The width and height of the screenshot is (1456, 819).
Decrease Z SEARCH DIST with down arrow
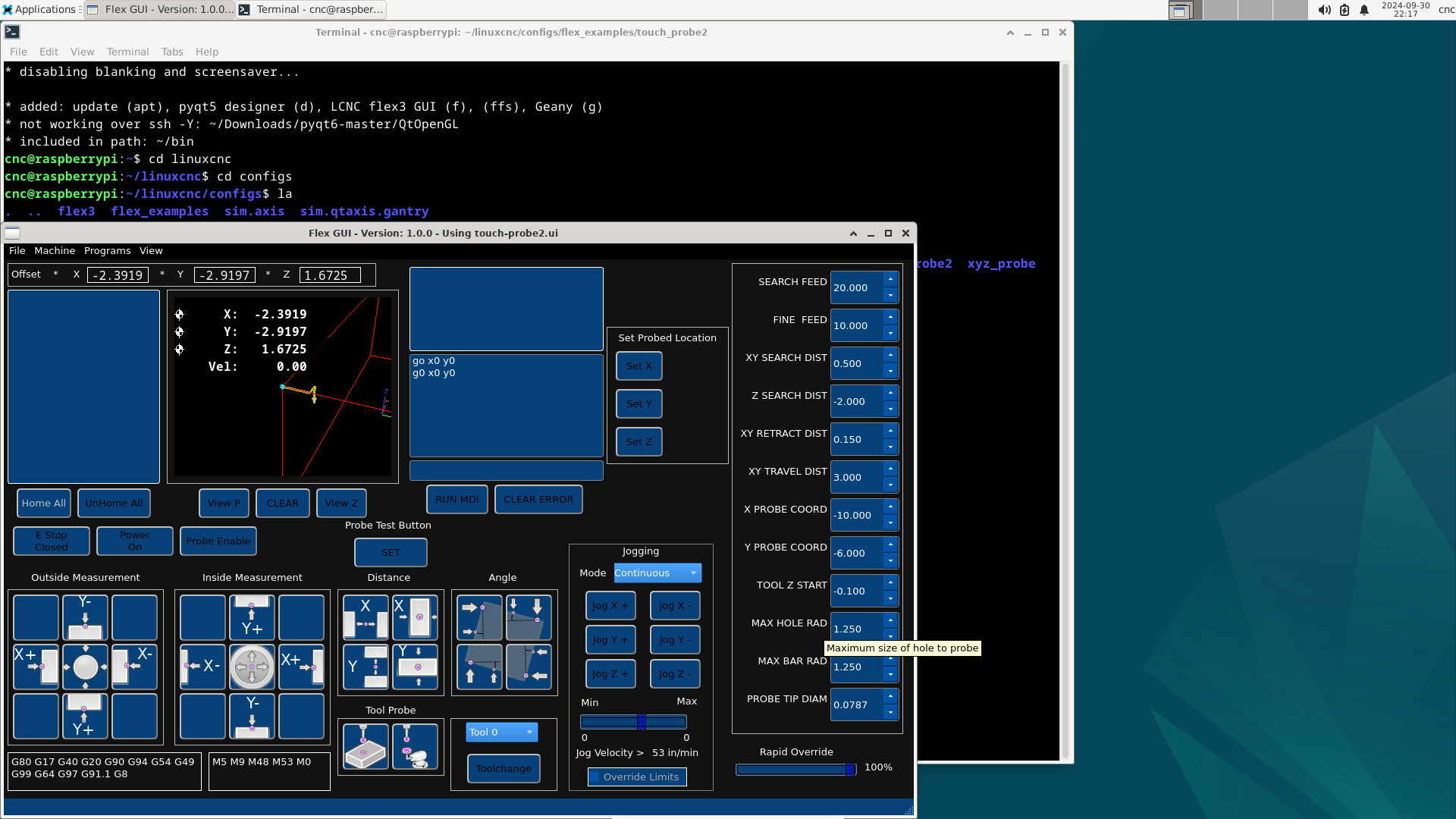point(890,409)
